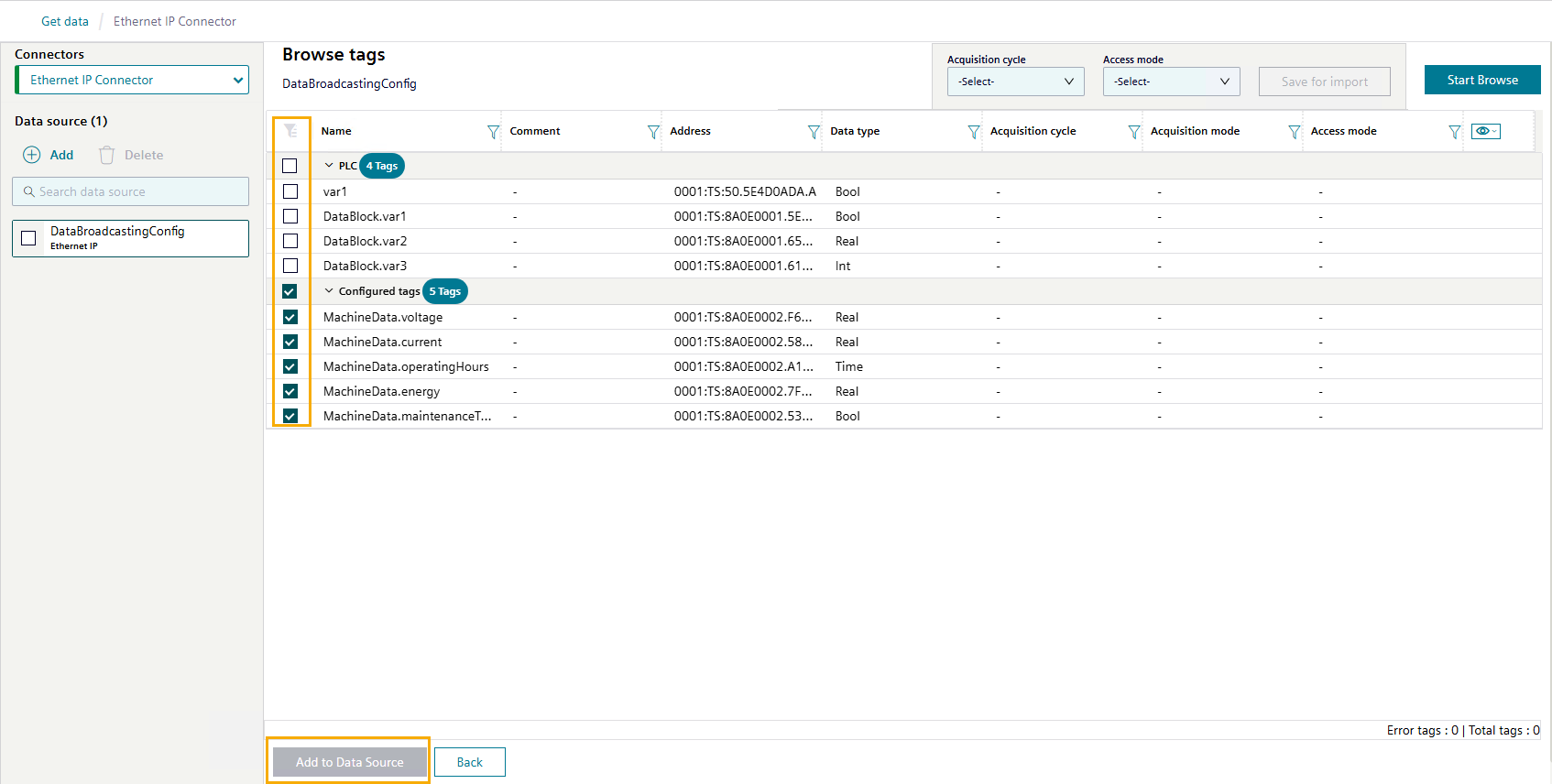Open the Acquisition cycle column filter icon
Image resolution: width=1552 pixels, height=784 pixels.
pyautogui.click(x=1134, y=132)
